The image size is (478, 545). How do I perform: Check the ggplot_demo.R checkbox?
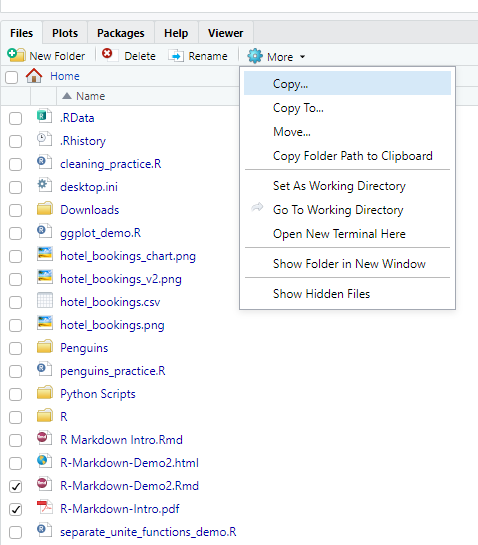[15, 233]
